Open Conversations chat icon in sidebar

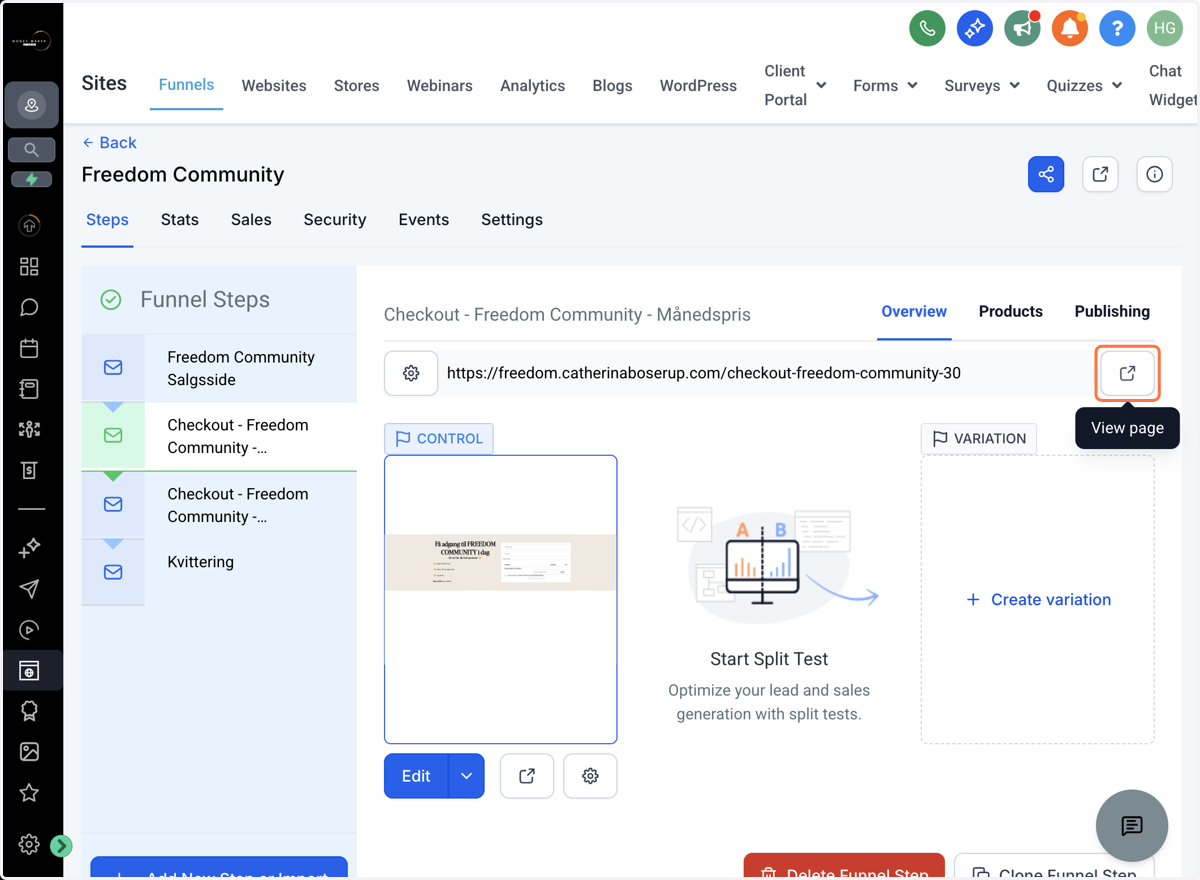pos(29,307)
